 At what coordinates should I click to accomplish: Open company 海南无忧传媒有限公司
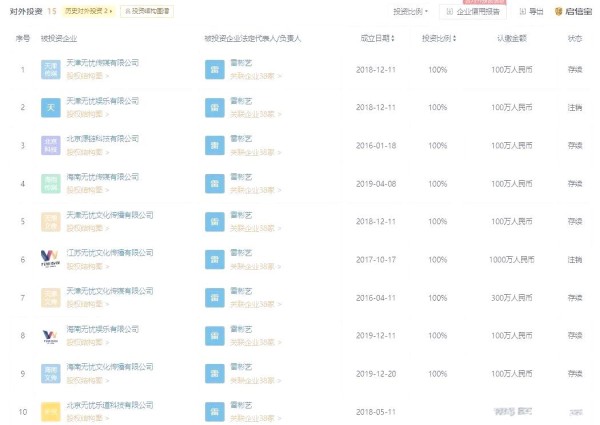(x=103, y=177)
